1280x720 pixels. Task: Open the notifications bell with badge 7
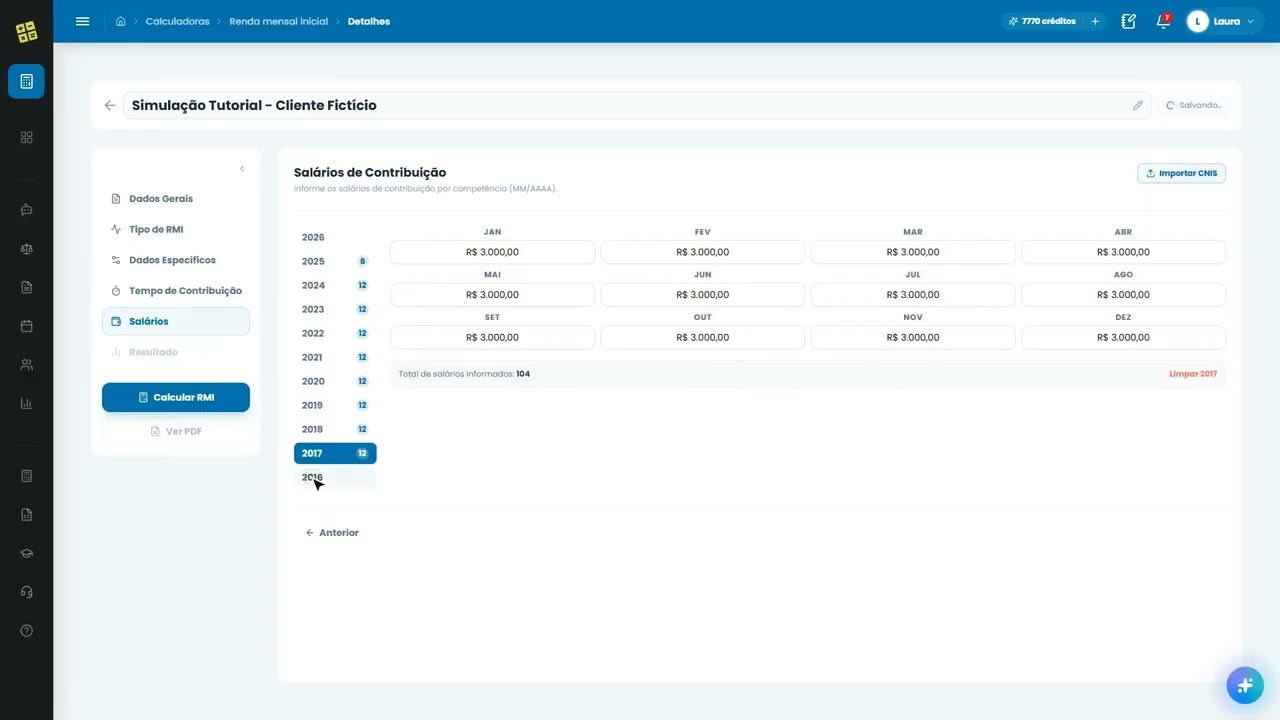tap(1163, 21)
